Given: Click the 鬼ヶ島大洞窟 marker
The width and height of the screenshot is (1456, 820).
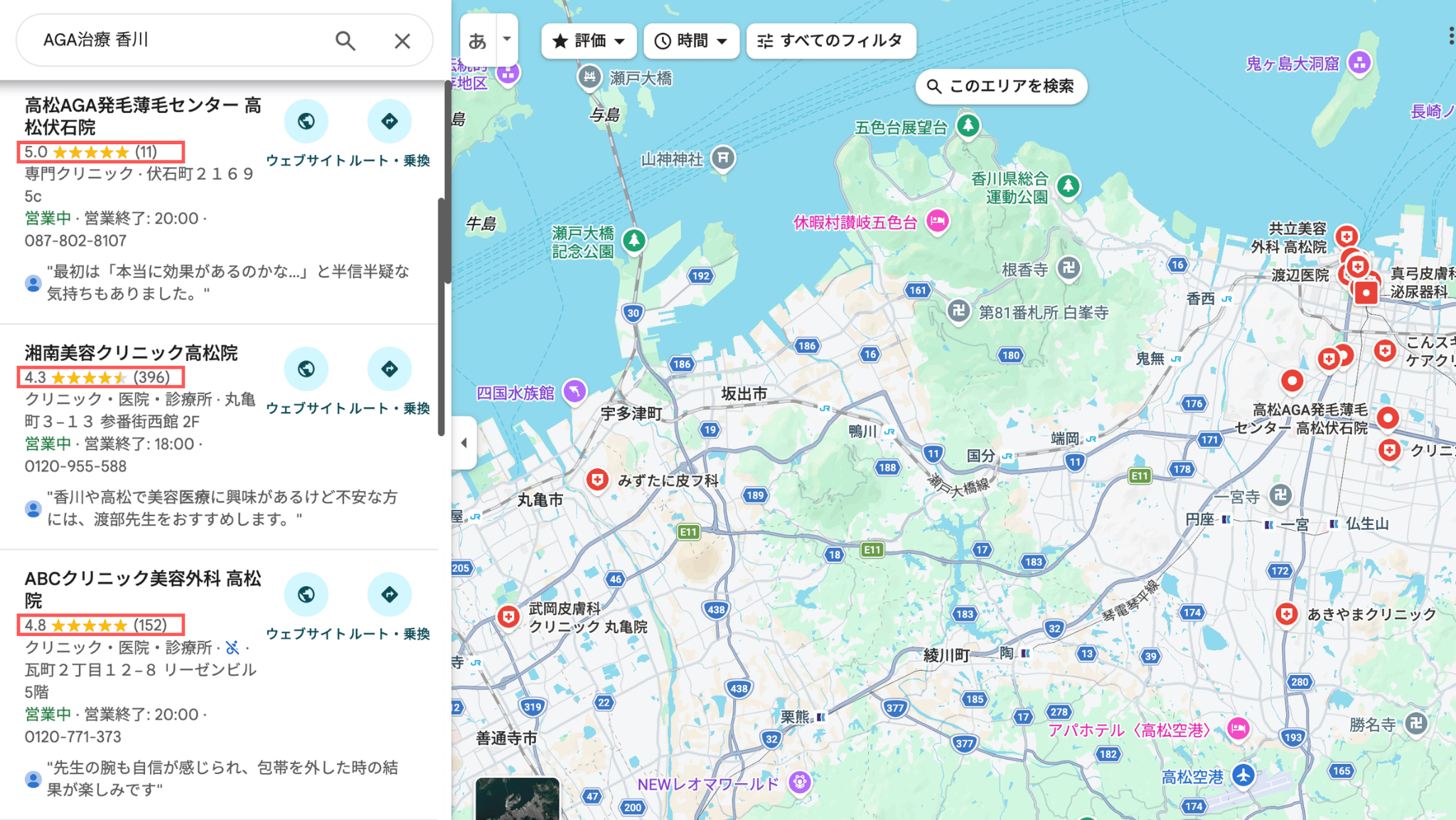Looking at the screenshot, I should pos(1359,63).
